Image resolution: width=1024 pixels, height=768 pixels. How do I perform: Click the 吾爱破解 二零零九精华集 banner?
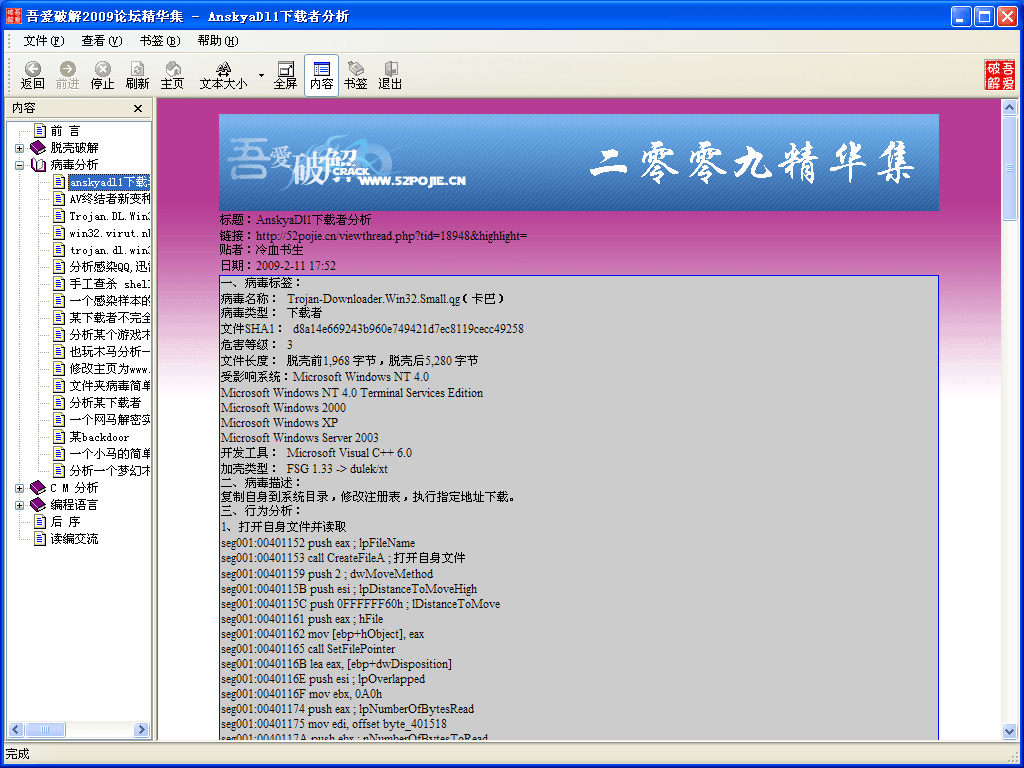579,162
